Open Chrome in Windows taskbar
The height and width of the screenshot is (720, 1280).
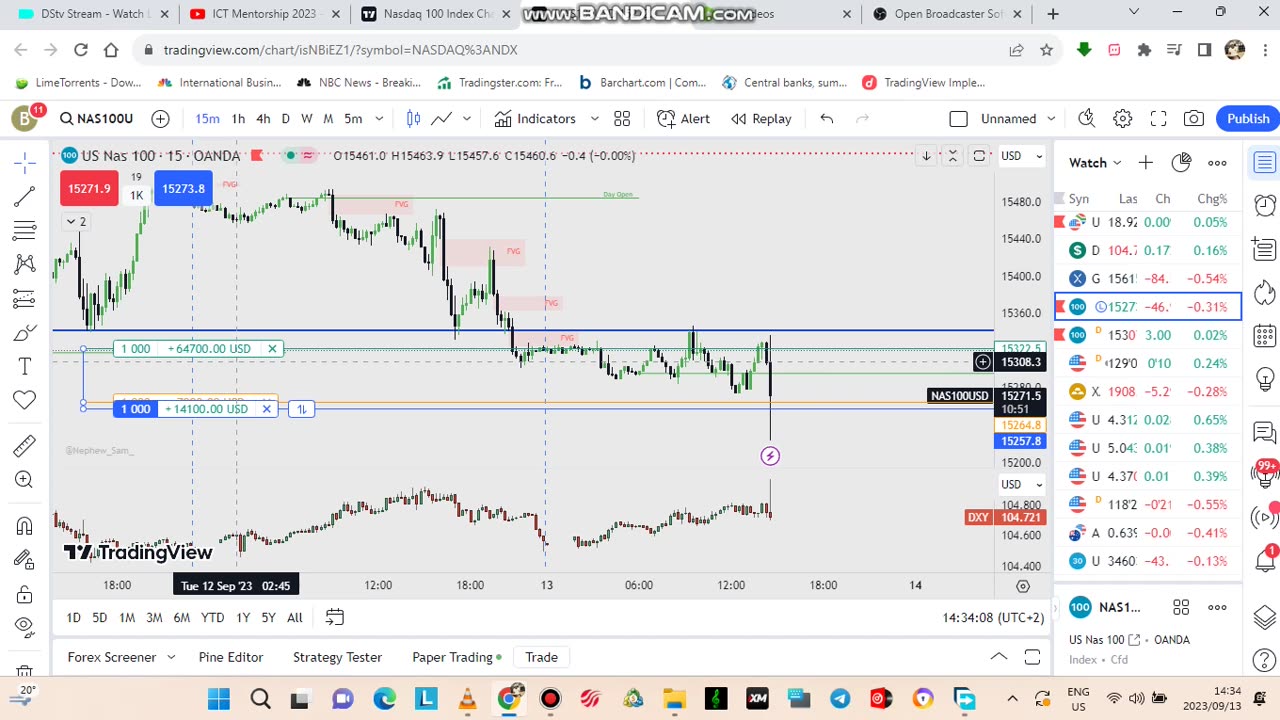[x=509, y=698]
